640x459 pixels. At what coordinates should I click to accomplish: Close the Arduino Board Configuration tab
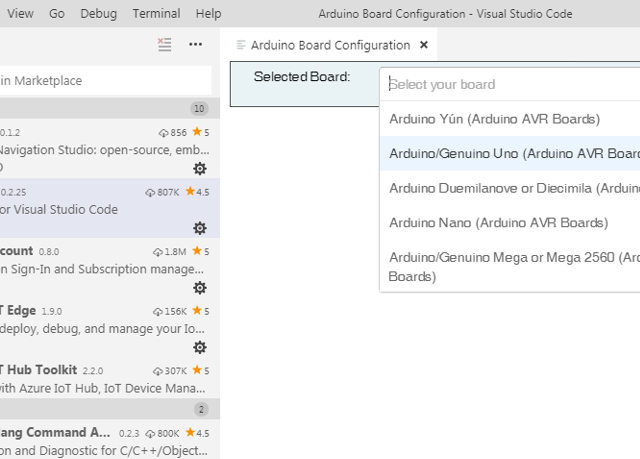click(x=424, y=45)
